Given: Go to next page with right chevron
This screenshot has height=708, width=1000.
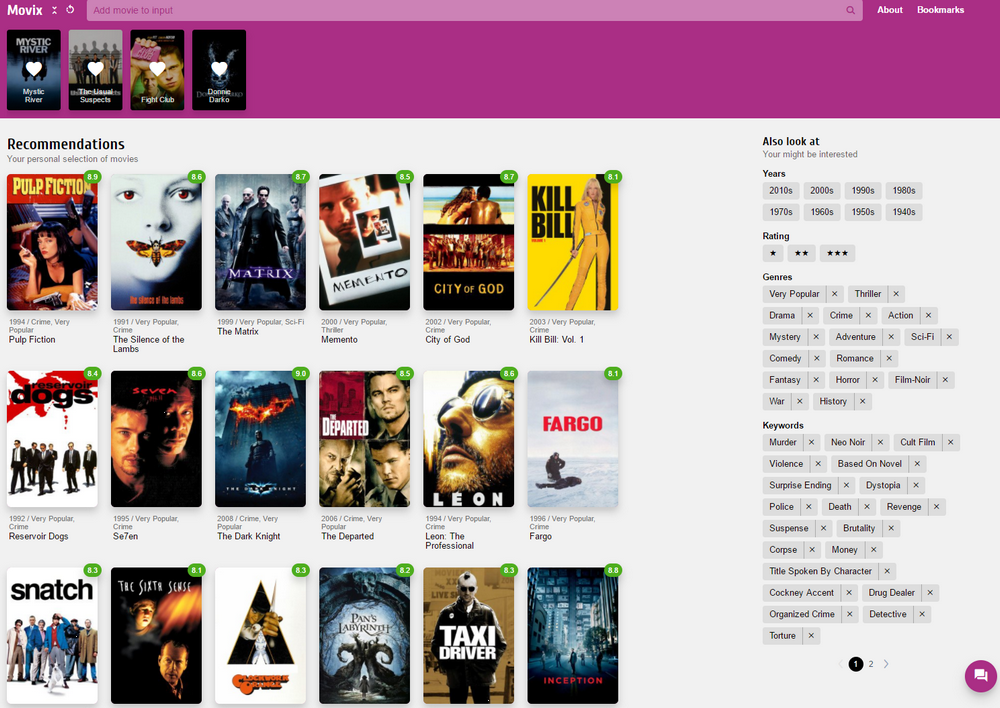Looking at the screenshot, I should (886, 664).
